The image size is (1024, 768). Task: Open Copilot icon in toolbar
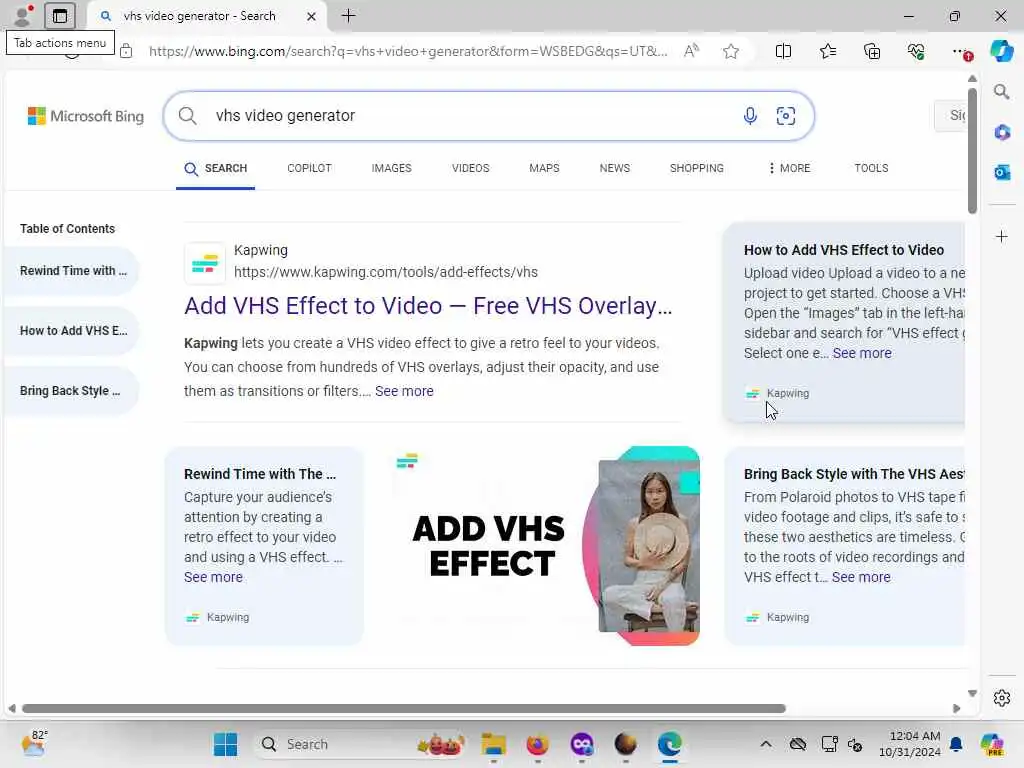coord(1002,51)
